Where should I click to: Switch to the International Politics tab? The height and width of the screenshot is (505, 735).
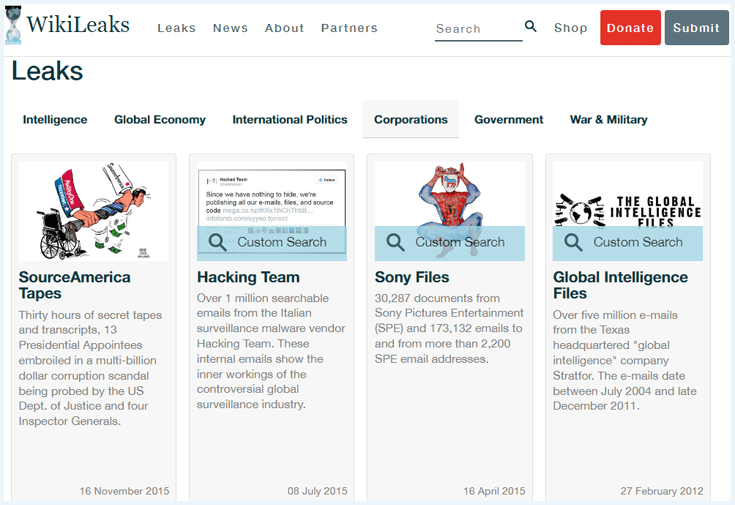tap(290, 120)
